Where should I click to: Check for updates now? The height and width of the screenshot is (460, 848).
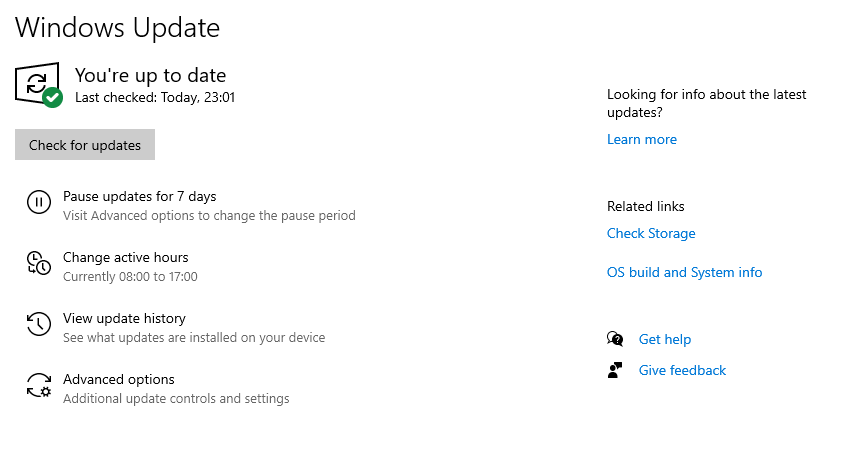click(x=85, y=144)
